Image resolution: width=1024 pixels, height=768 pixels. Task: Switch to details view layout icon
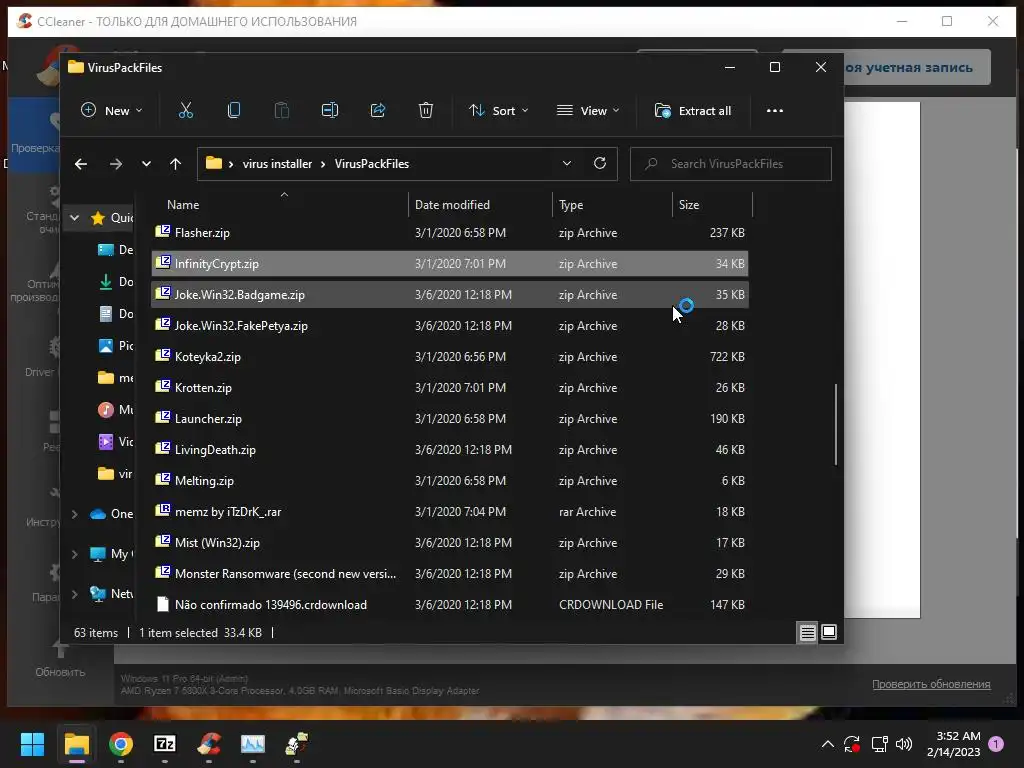808,632
